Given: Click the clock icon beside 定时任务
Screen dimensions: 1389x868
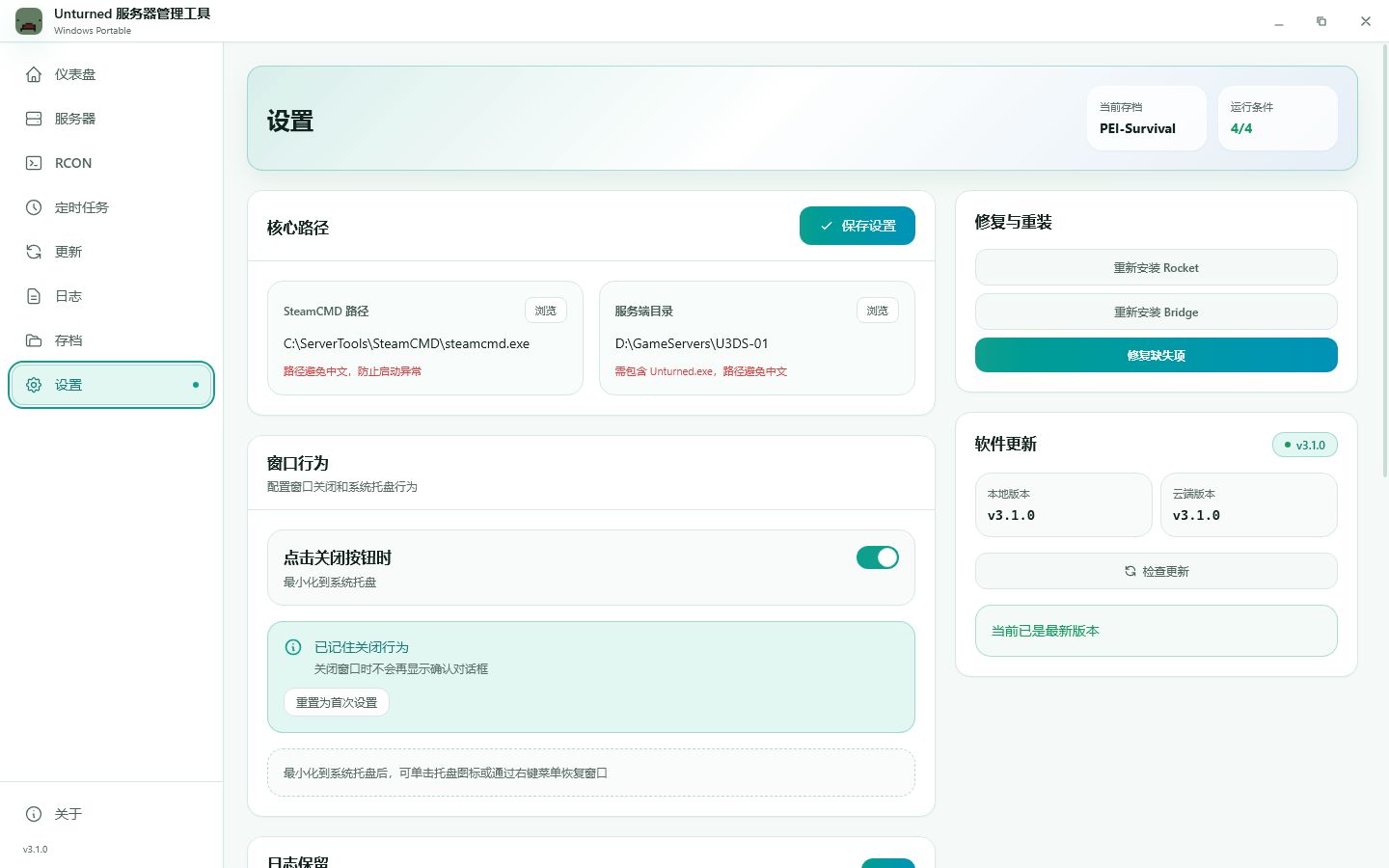Looking at the screenshot, I should coord(34,207).
